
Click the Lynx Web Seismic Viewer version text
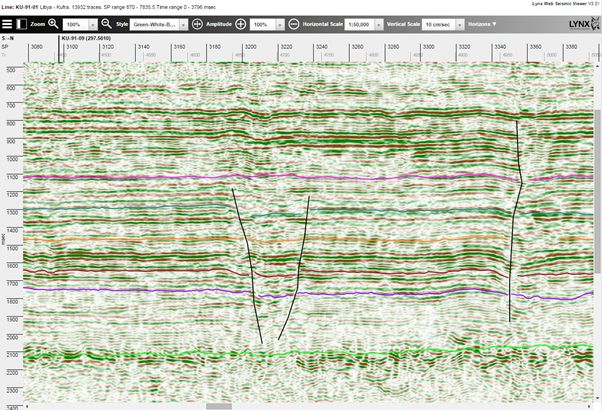point(566,3)
